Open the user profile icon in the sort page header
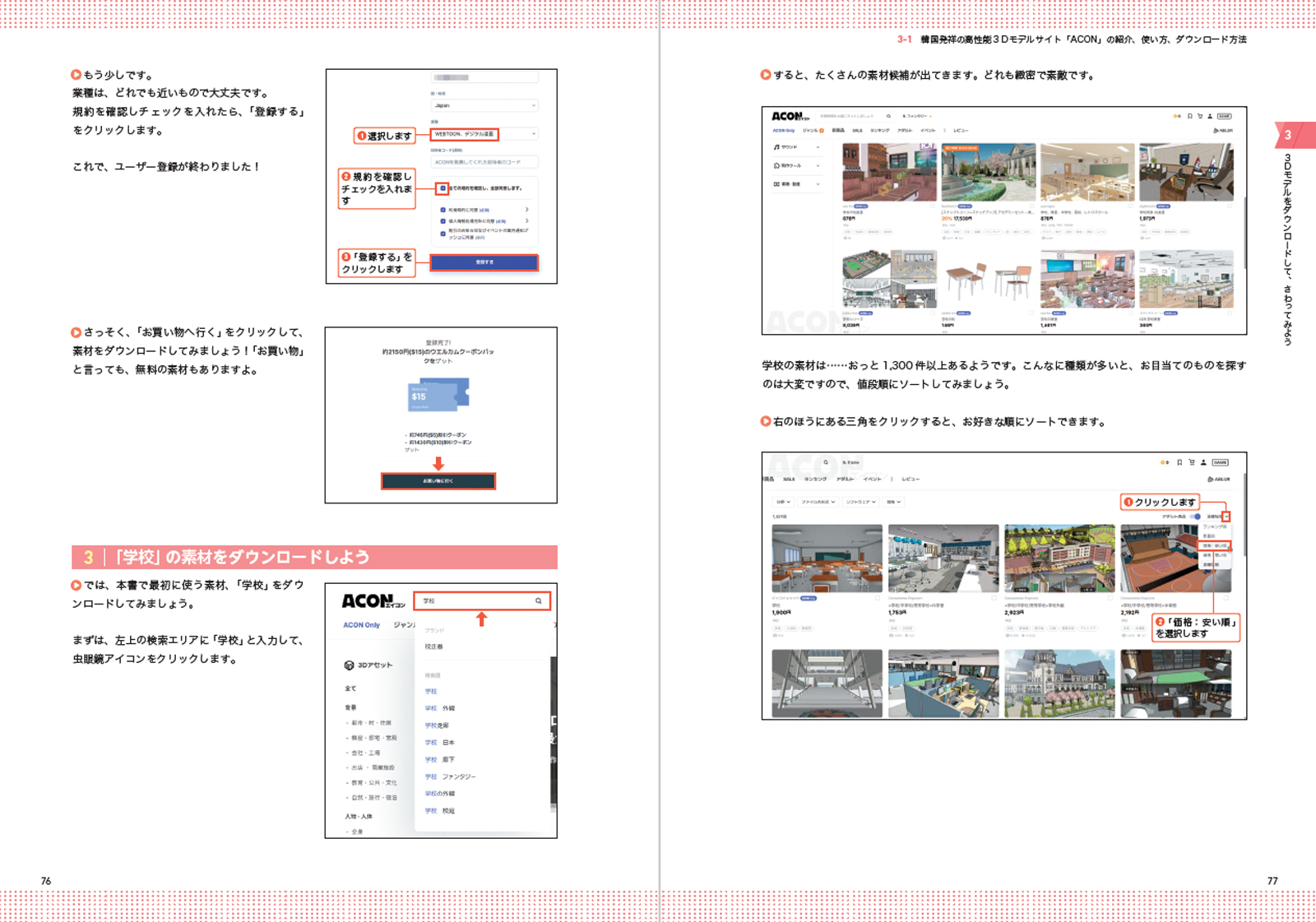 (1203, 462)
